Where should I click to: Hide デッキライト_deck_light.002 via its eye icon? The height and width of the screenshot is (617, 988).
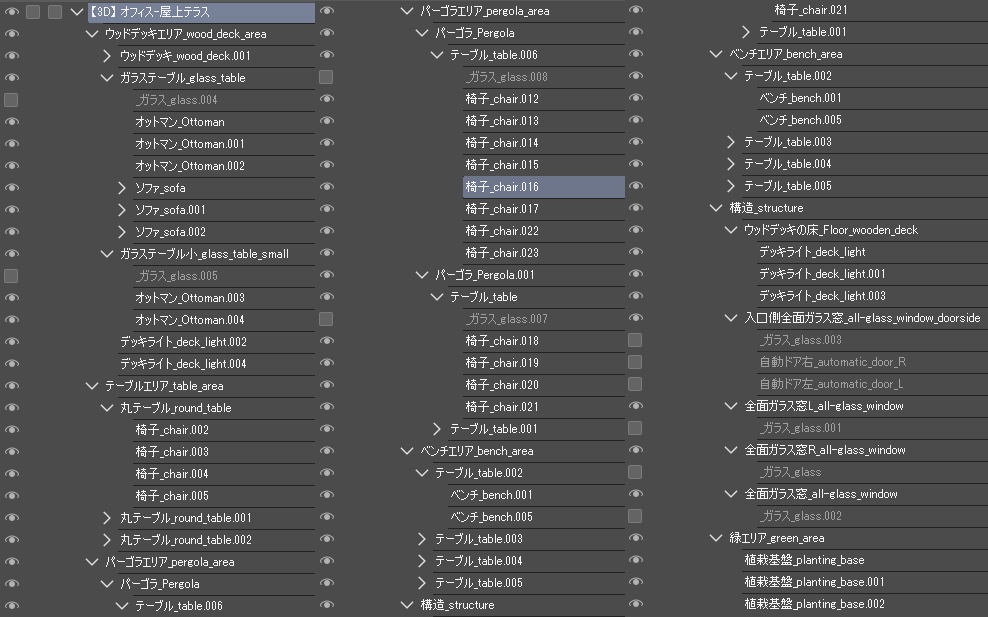coord(11,342)
